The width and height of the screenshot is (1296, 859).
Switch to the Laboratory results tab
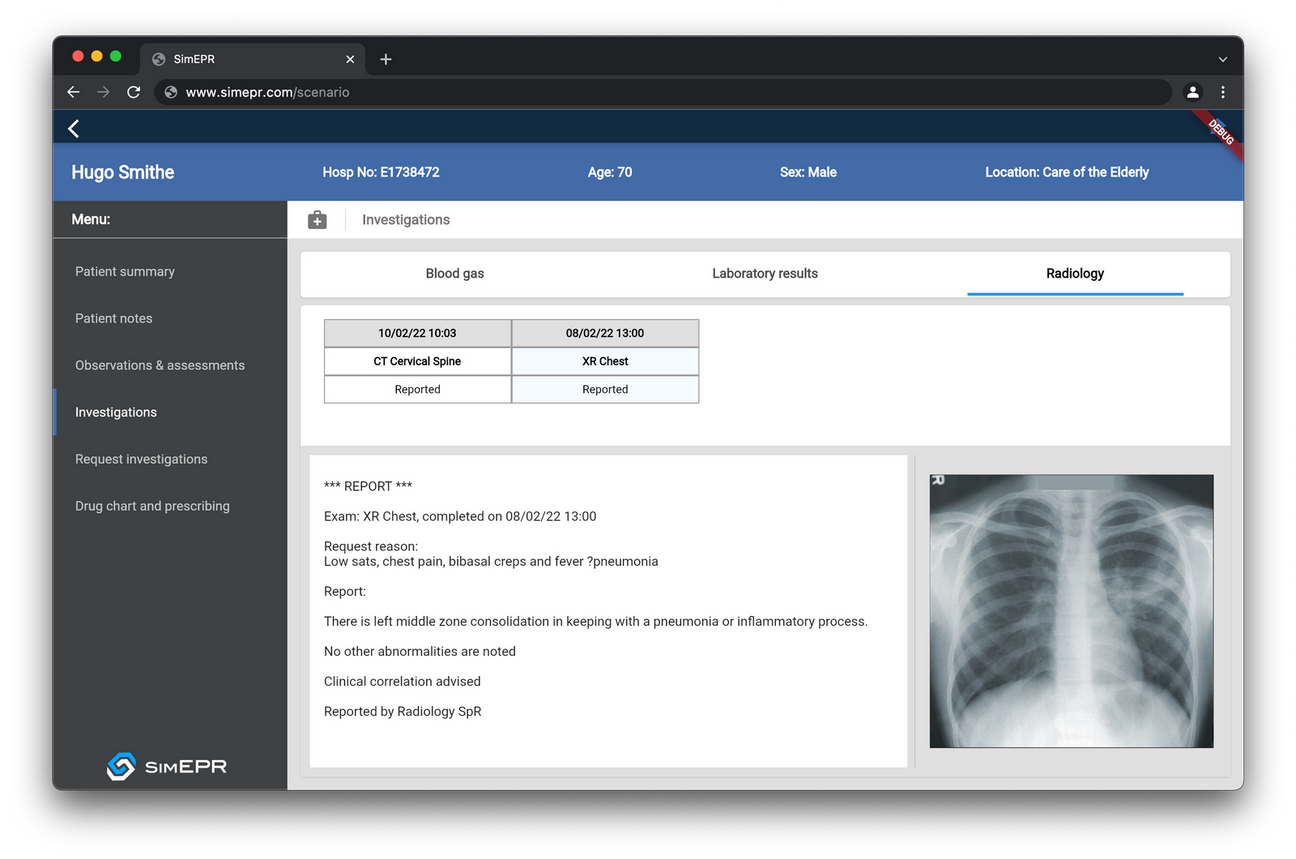pos(765,274)
